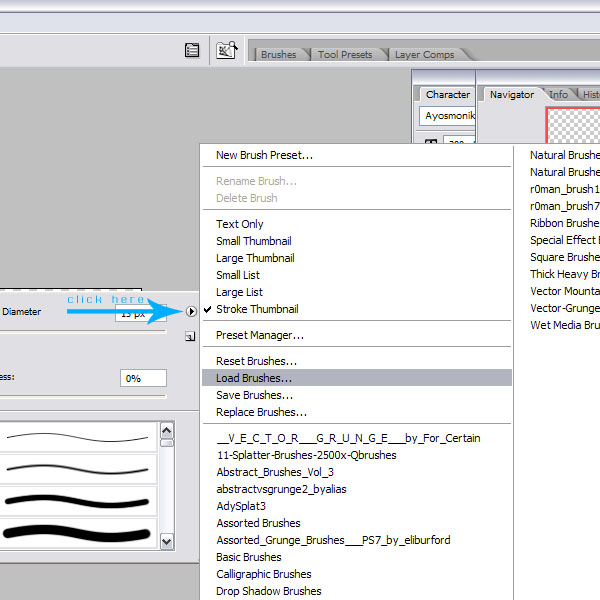The height and width of the screenshot is (600, 600).
Task: Open Preset Manager from the menu
Action: (260, 335)
